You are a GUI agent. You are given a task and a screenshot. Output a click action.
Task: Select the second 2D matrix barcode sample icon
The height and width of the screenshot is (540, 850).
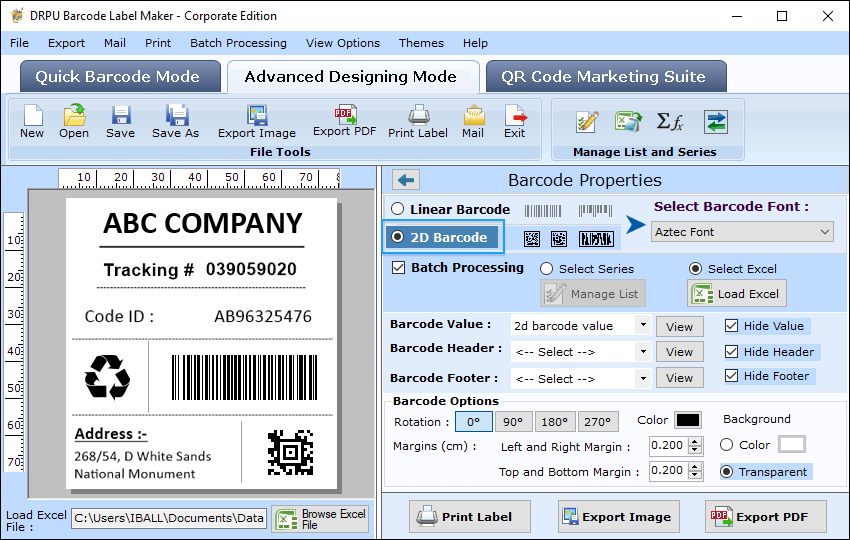(x=559, y=239)
